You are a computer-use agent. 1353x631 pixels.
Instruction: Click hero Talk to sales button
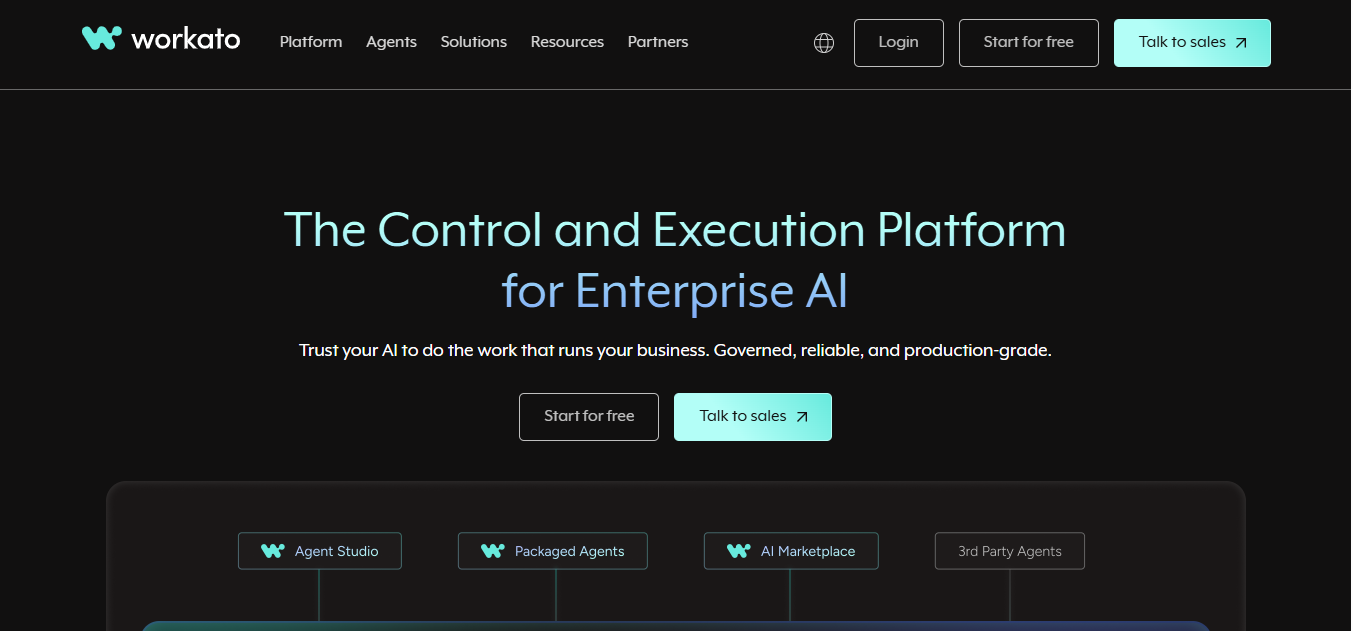click(x=753, y=417)
